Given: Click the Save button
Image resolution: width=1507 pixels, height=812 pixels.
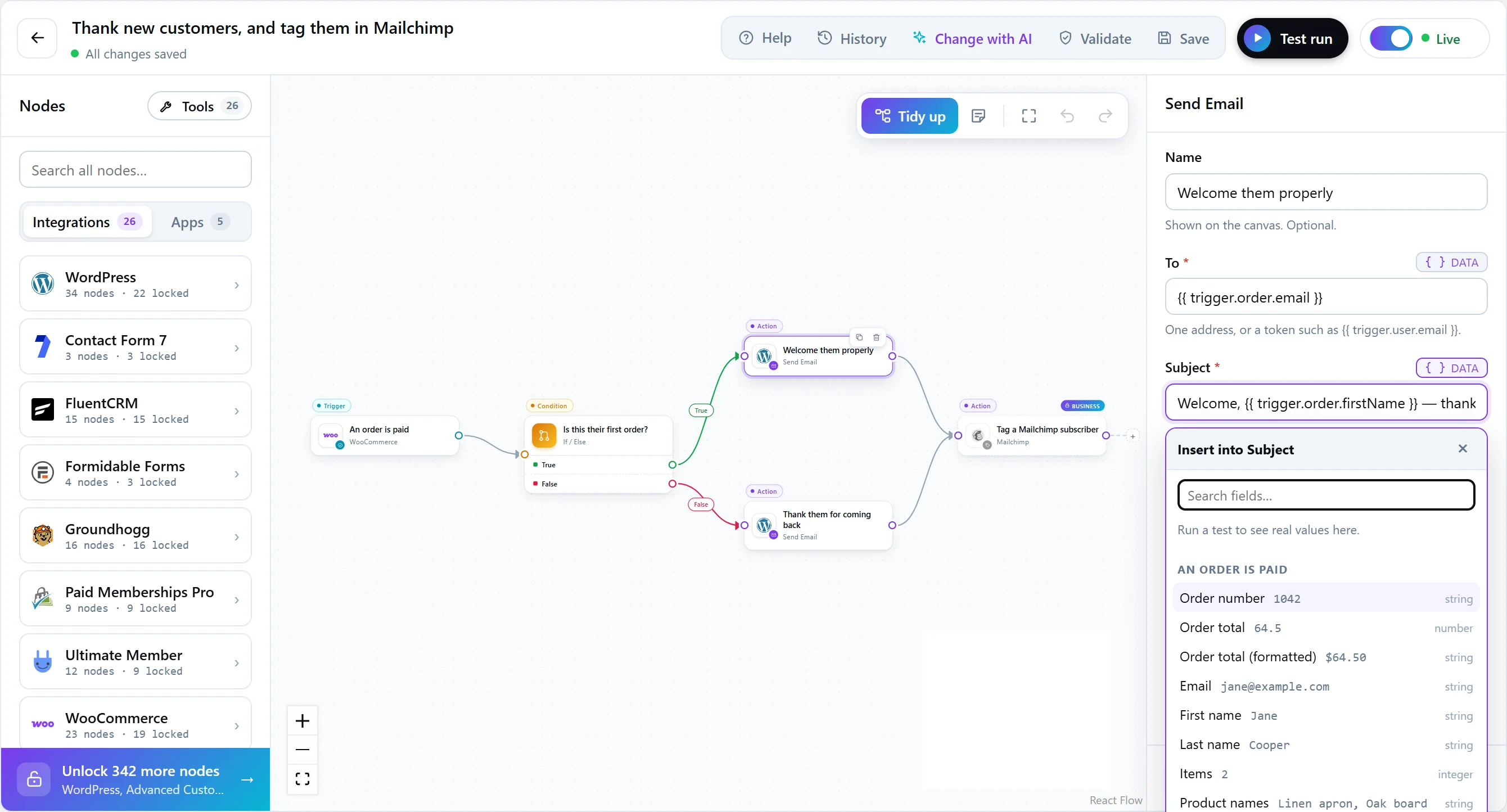Looking at the screenshot, I should tap(1184, 39).
